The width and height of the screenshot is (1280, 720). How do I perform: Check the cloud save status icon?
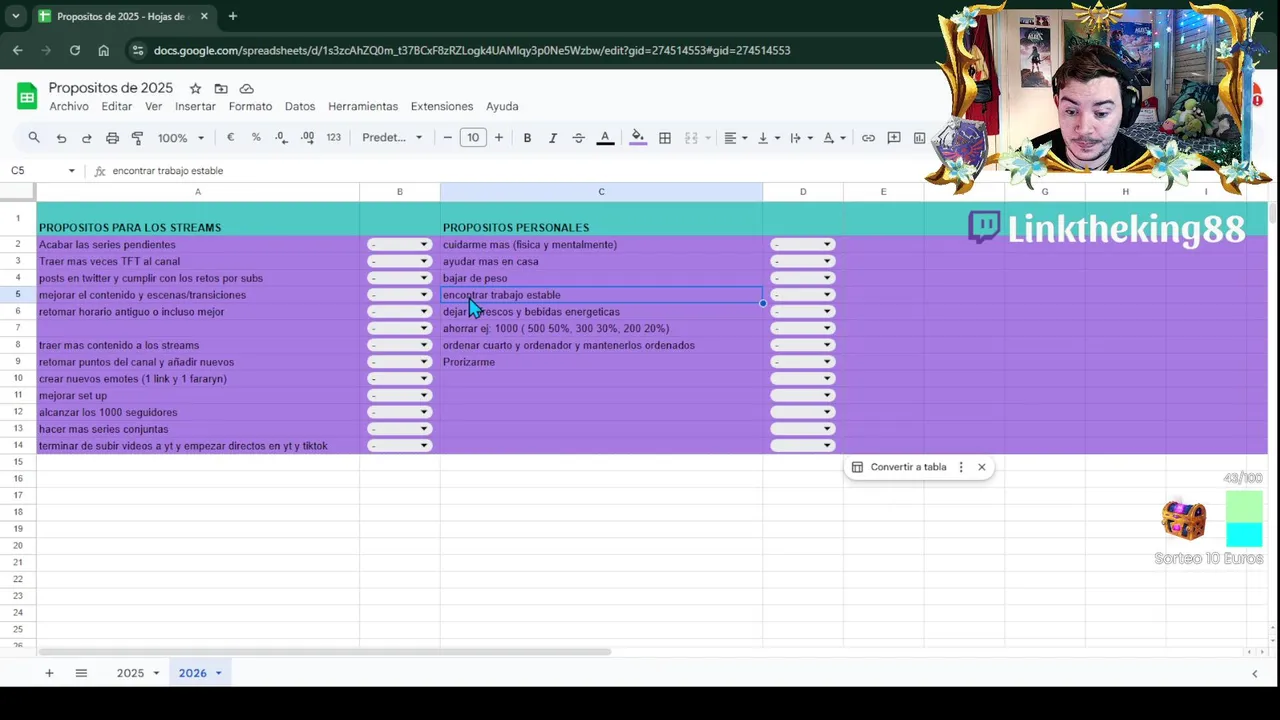pyautogui.click(x=246, y=88)
